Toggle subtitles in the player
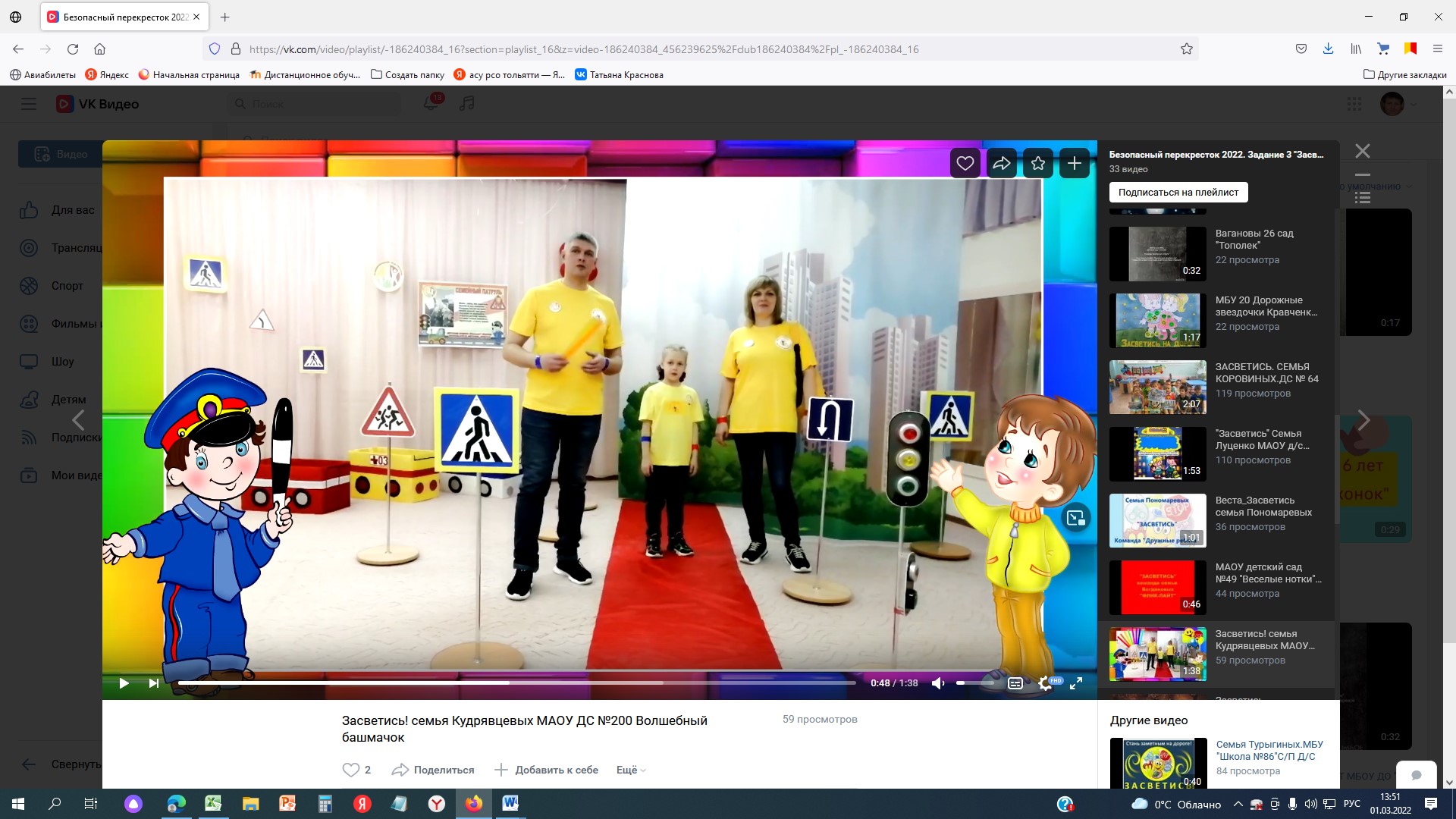The image size is (1456, 819). coord(1015,683)
